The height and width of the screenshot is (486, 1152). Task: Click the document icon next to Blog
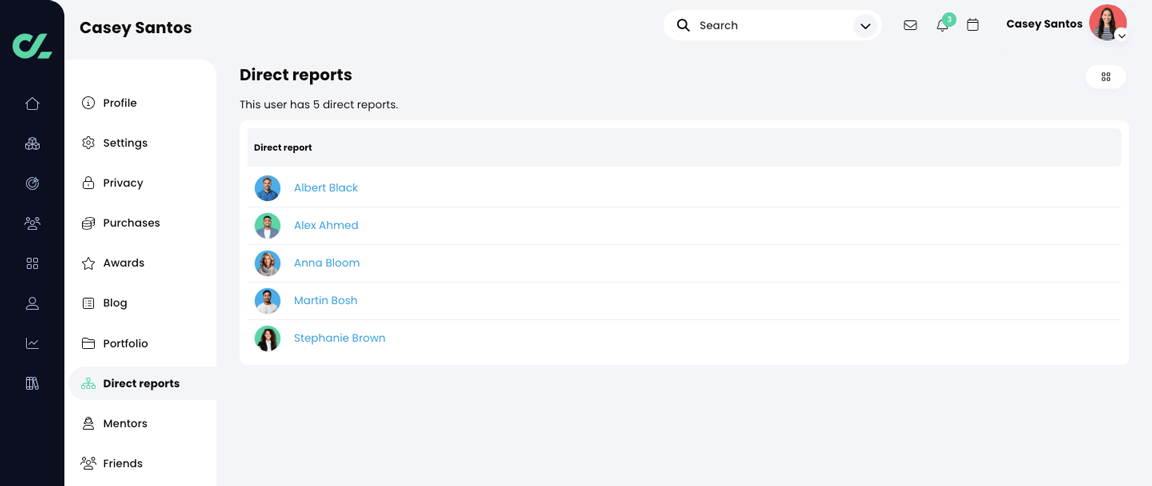point(88,303)
